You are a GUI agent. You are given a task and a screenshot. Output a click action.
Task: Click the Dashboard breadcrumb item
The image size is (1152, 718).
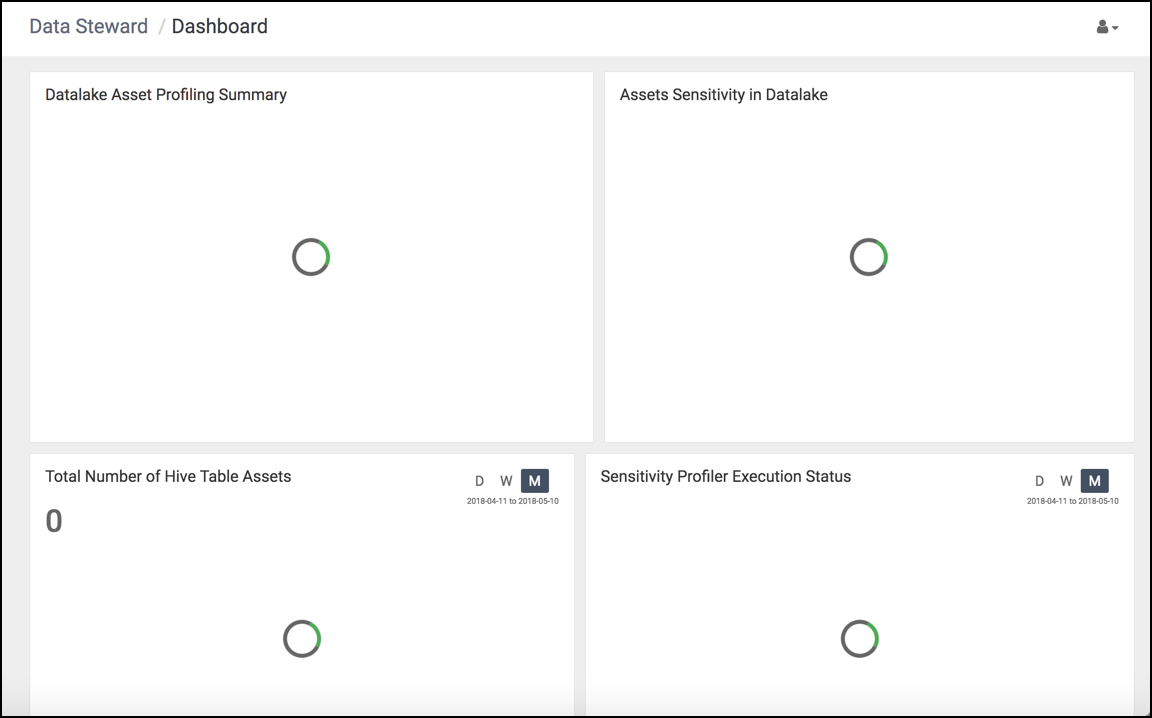pos(220,26)
